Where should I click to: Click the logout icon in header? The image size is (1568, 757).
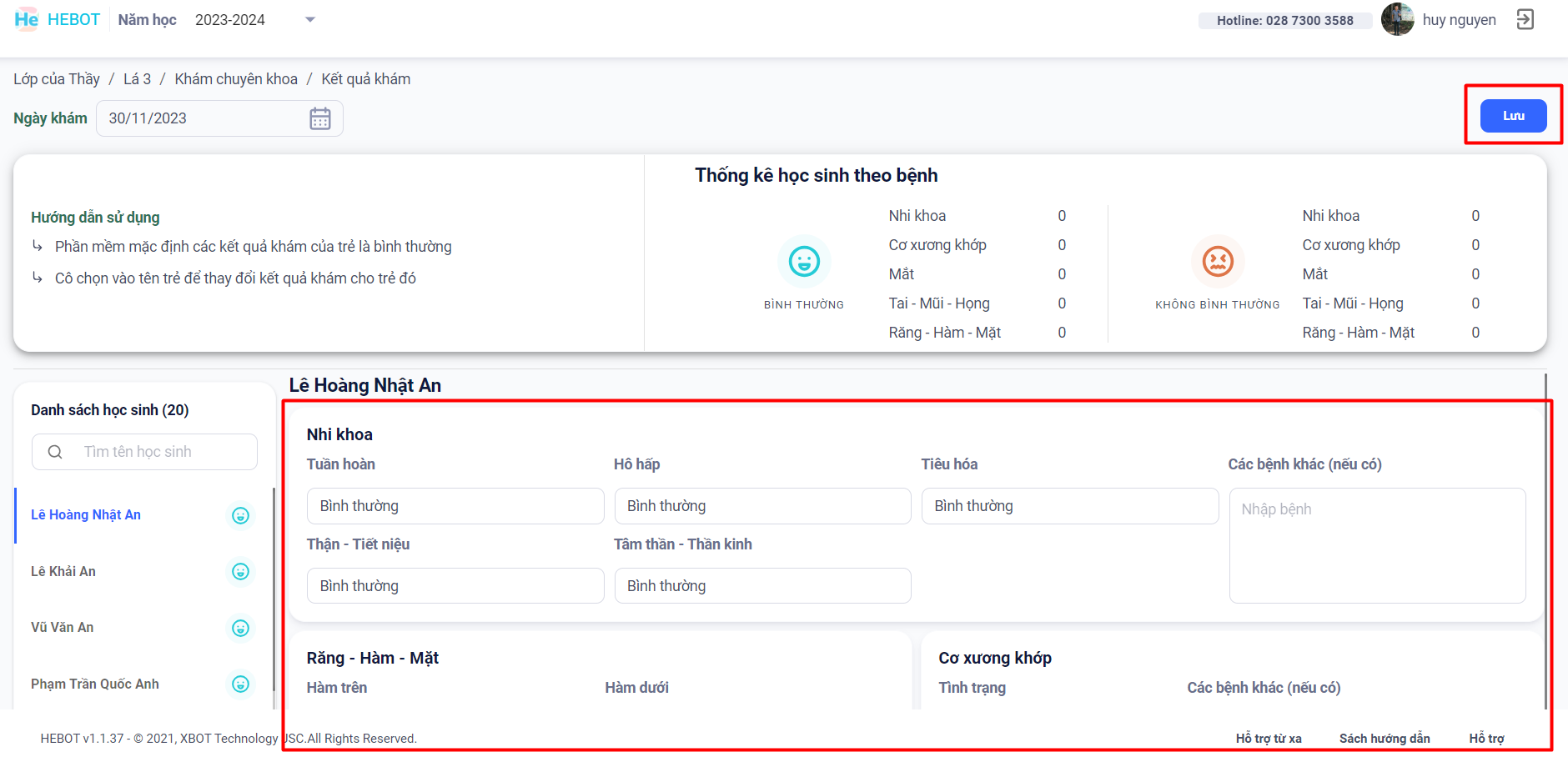(1525, 19)
